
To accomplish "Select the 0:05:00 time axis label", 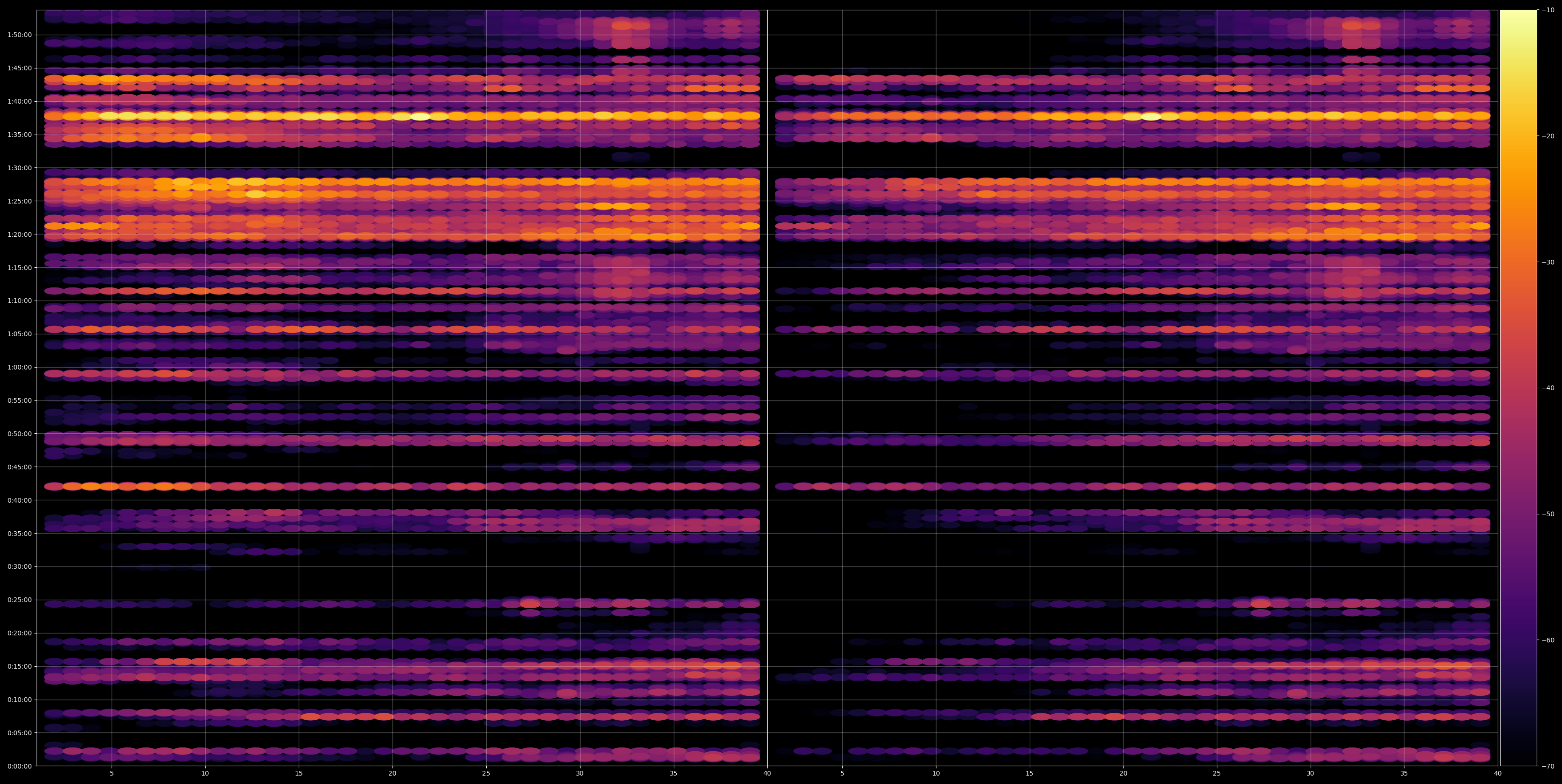I will click(x=19, y=732).
